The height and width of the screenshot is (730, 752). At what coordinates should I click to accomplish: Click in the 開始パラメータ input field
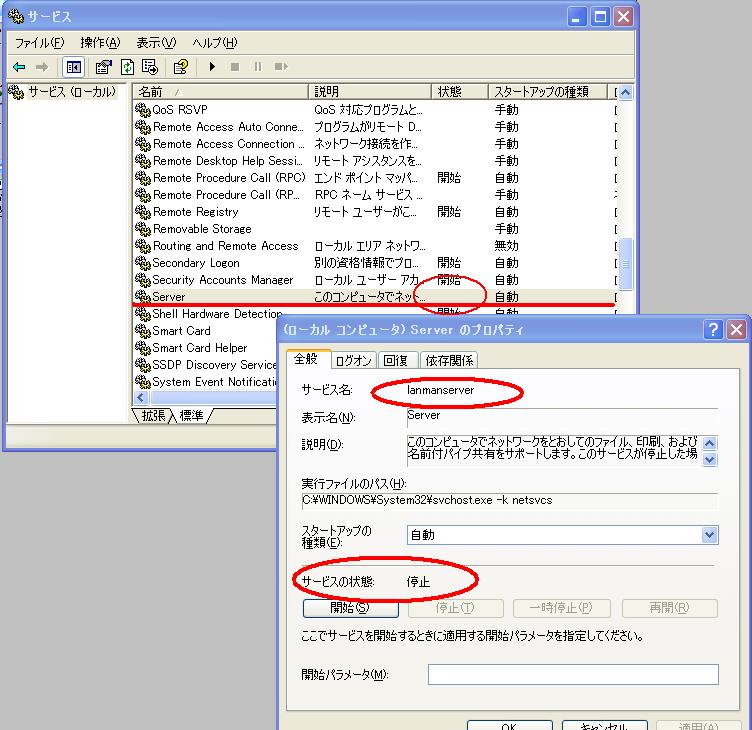[572, 675]
